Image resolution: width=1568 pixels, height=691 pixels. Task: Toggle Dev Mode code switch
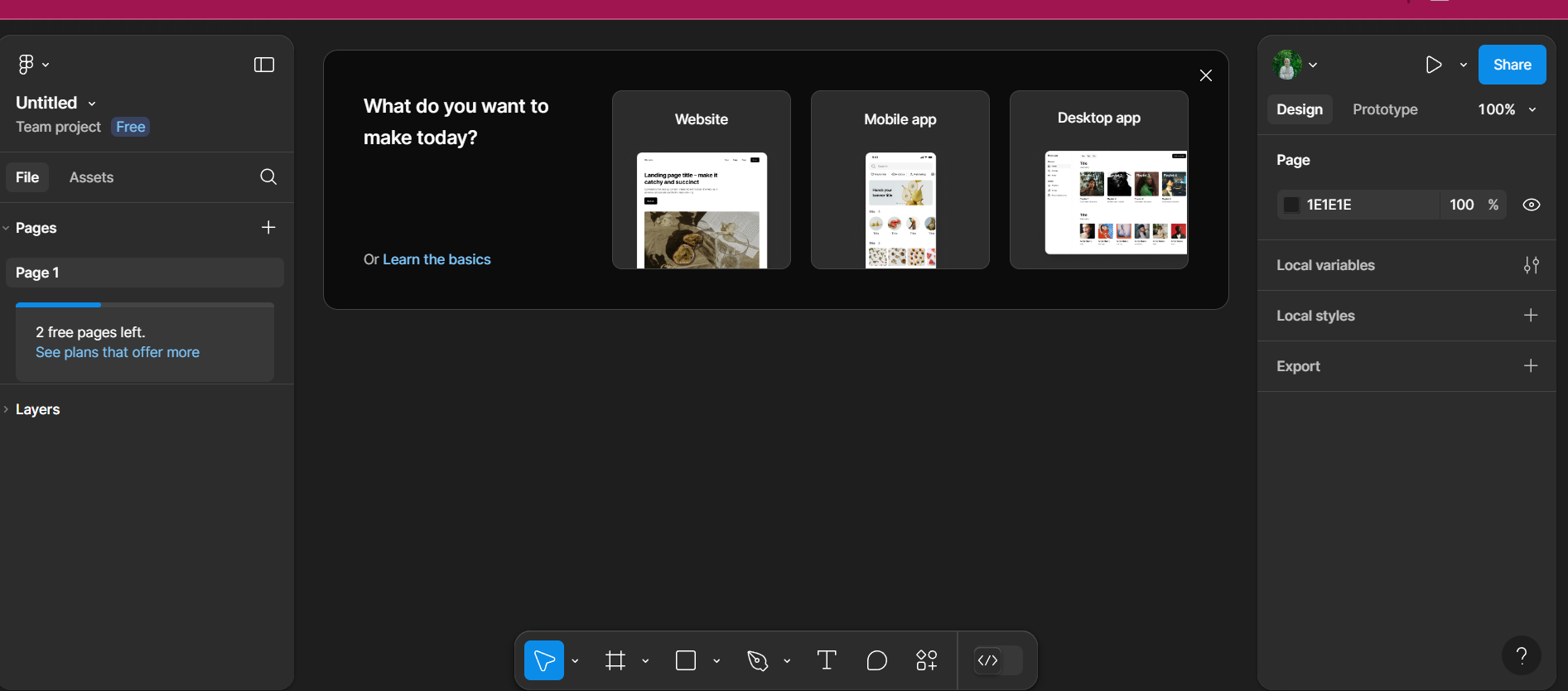point(998,660)
